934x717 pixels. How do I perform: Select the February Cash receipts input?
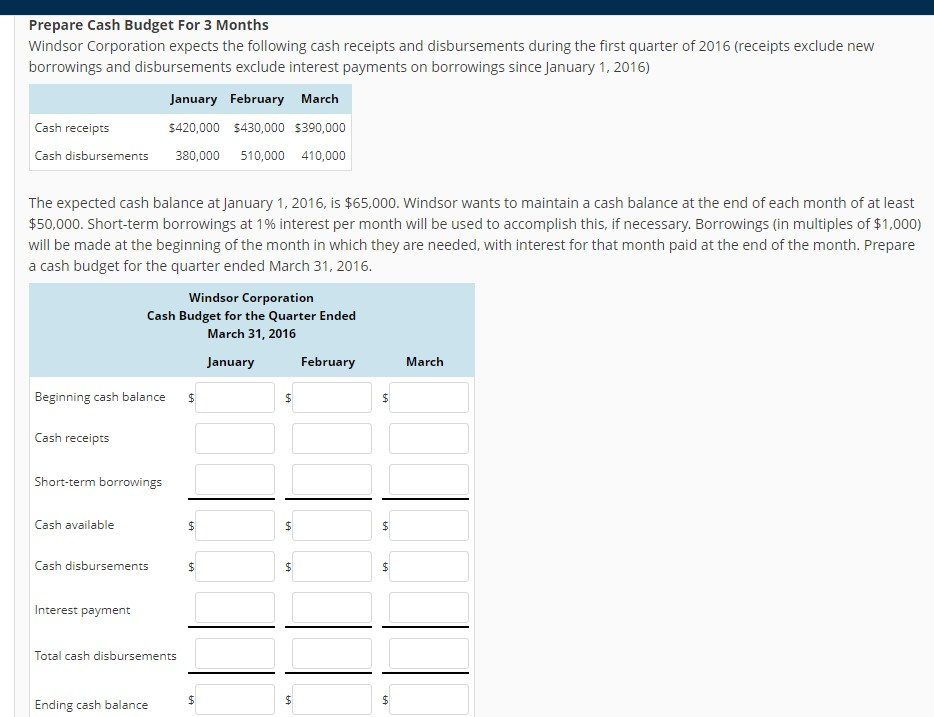coord(332,438)
